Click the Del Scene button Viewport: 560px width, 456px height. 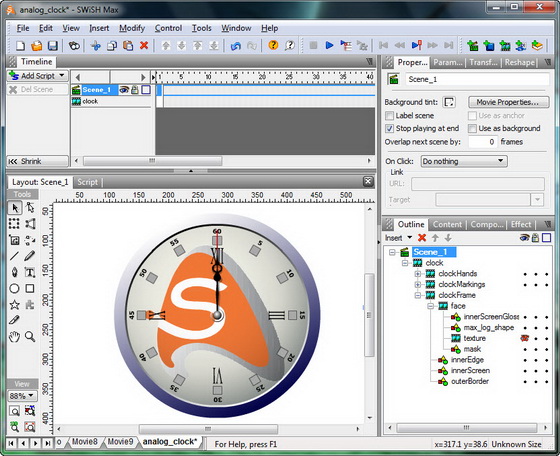(x=38, y=89)
